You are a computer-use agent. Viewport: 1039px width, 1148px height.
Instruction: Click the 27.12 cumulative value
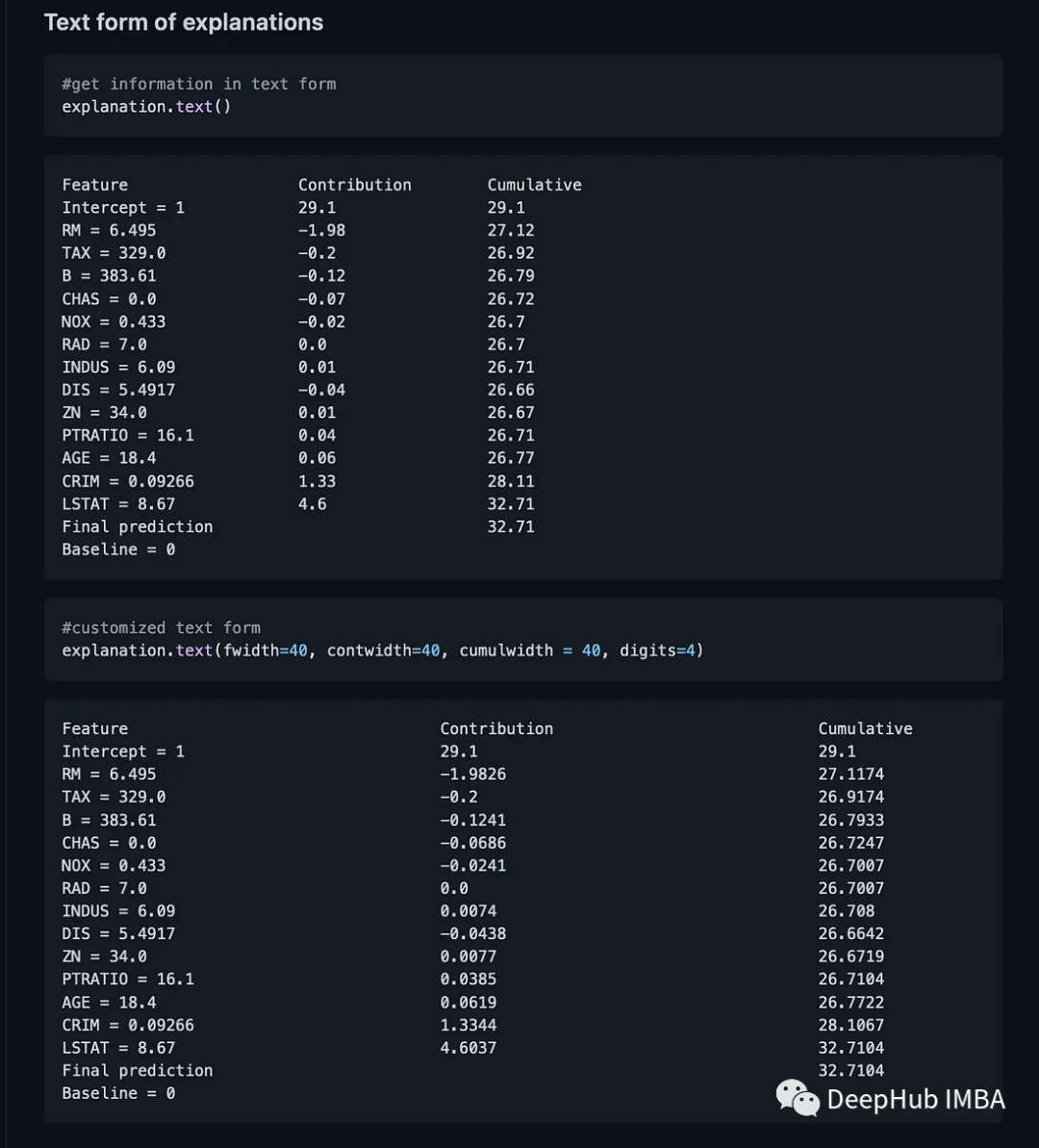[510, 230]
